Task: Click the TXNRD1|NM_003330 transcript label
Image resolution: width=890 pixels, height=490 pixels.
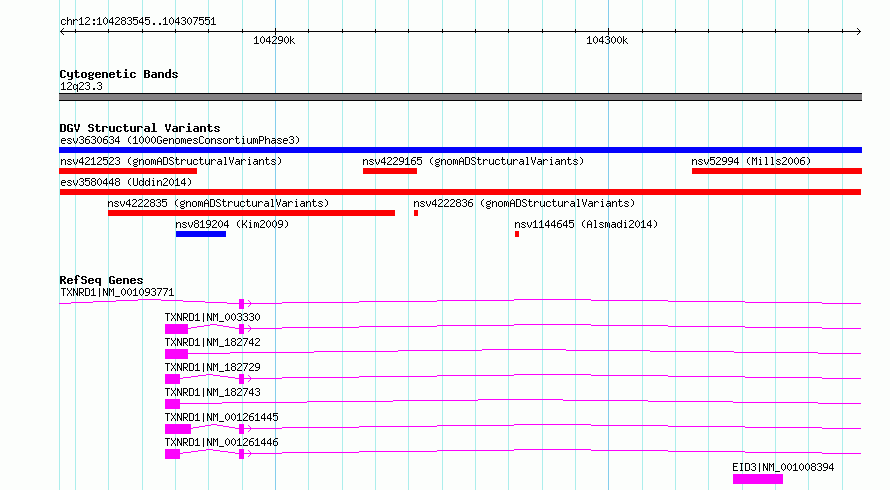Action: (212, 317)
